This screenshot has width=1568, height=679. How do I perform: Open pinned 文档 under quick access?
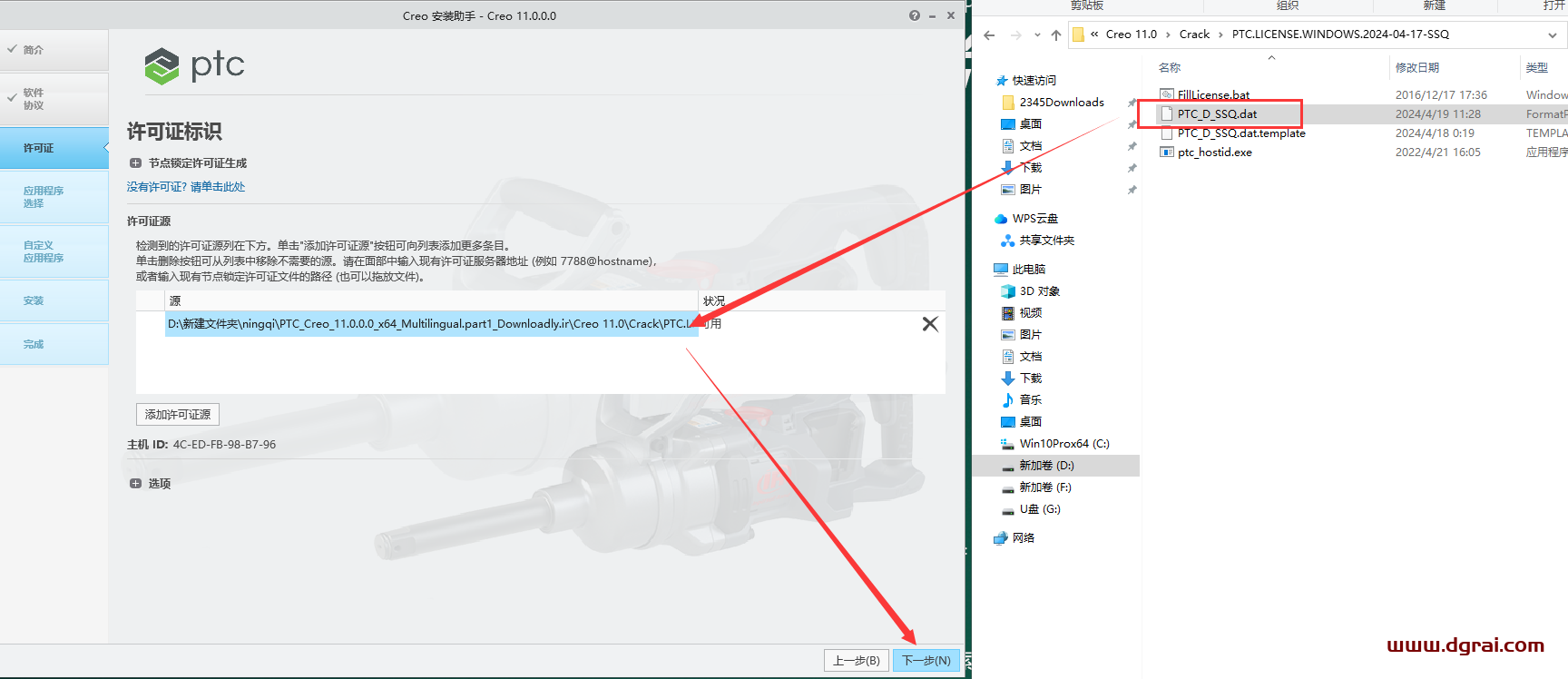point(1030,146)
